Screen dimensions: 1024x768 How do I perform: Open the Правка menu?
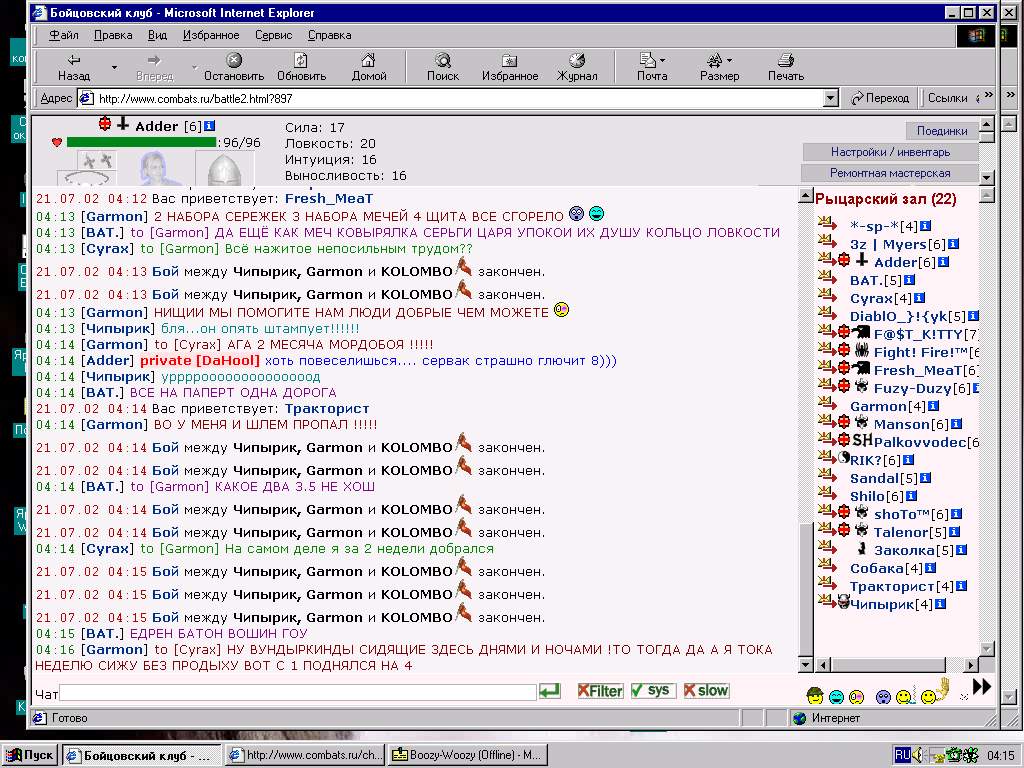point(113,35)
